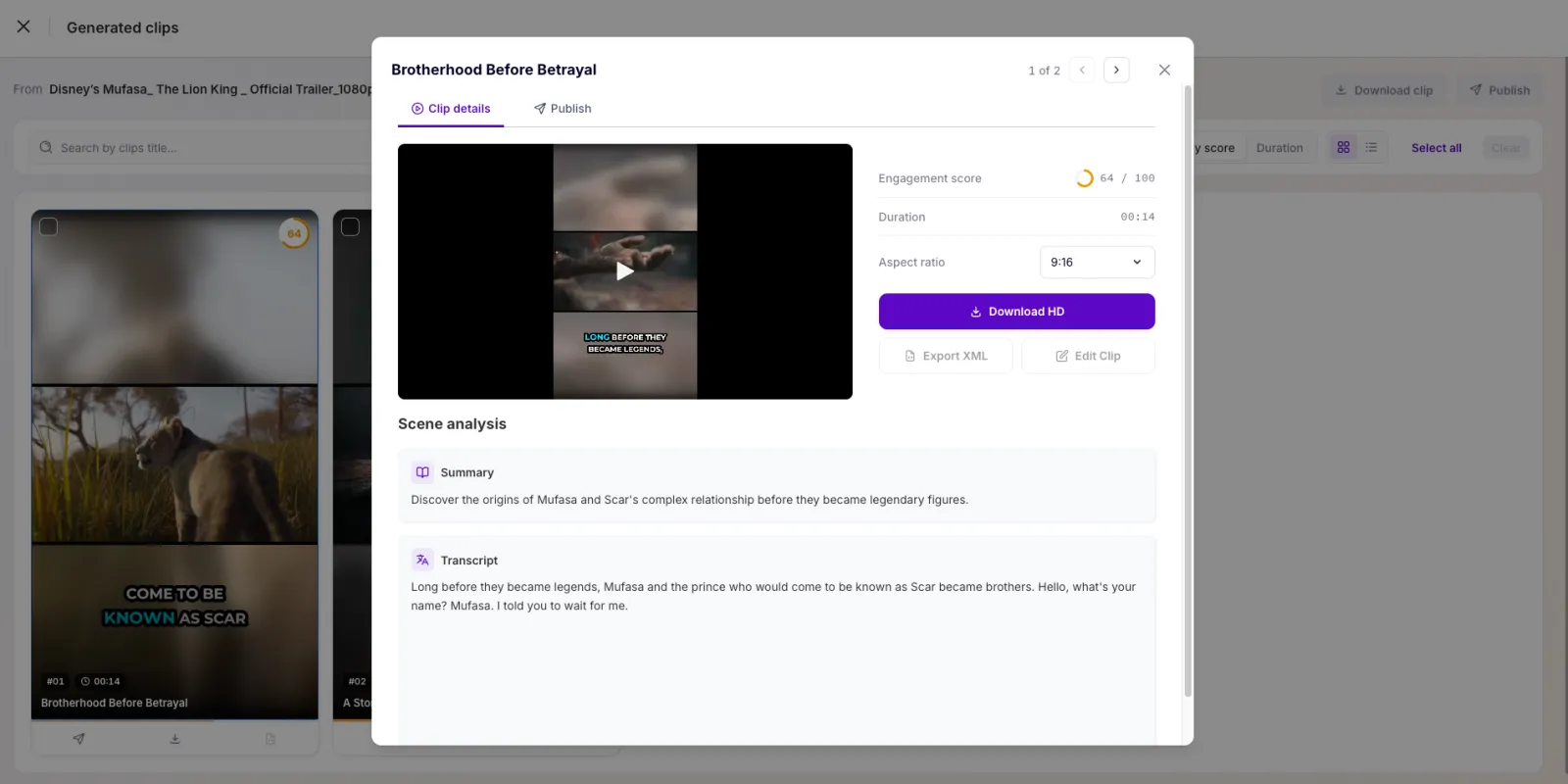Select the Clip details tab
The width and height of the screenshot is (1568, 784).
pos(451,109)
